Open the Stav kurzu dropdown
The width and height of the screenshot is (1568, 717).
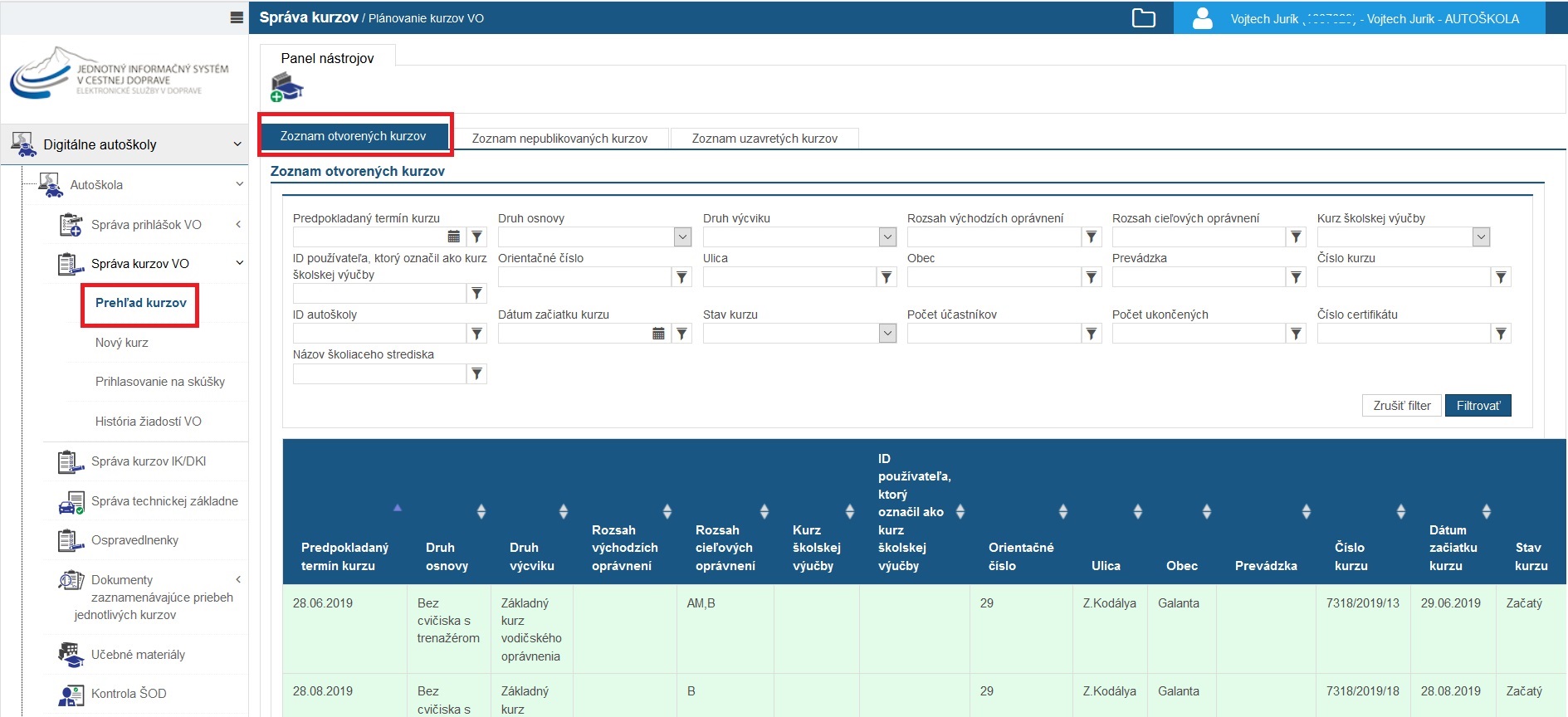pos(887,334)
